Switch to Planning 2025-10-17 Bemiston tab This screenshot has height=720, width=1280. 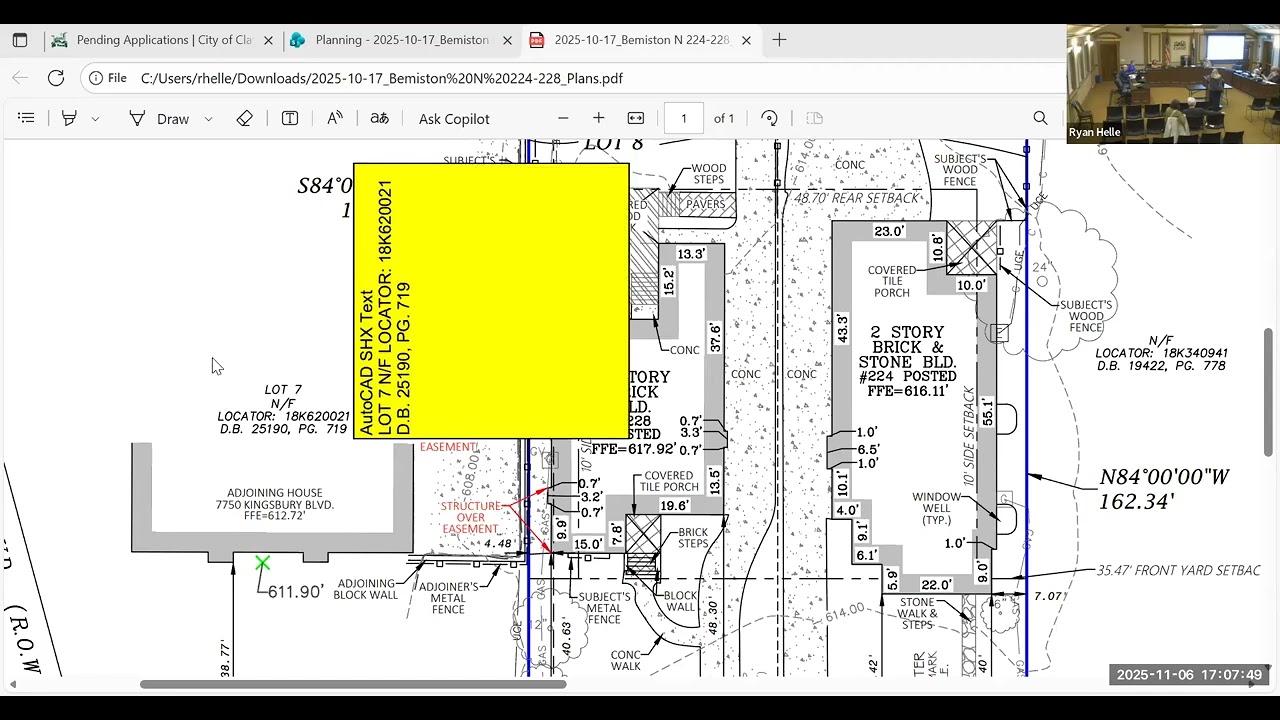(401, 40)
